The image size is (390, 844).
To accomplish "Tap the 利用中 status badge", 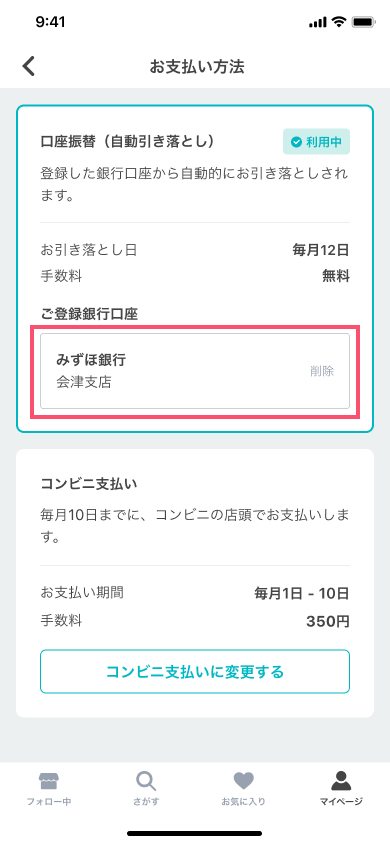I will click(316, 142).
